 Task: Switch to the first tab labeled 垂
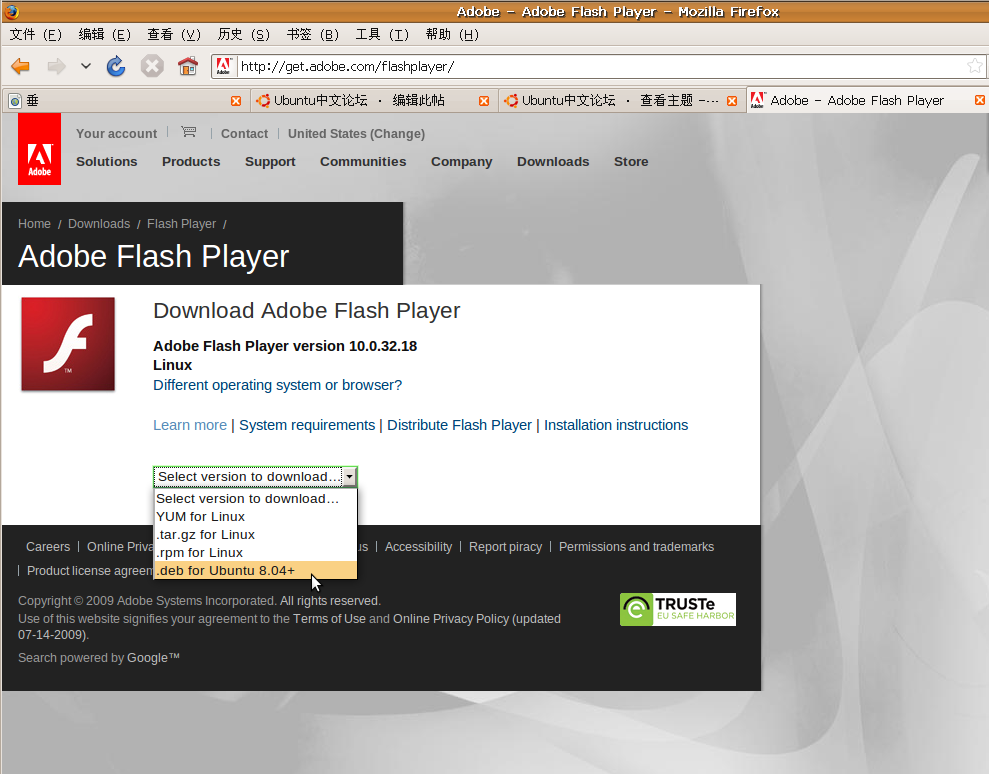click(124, 100)
